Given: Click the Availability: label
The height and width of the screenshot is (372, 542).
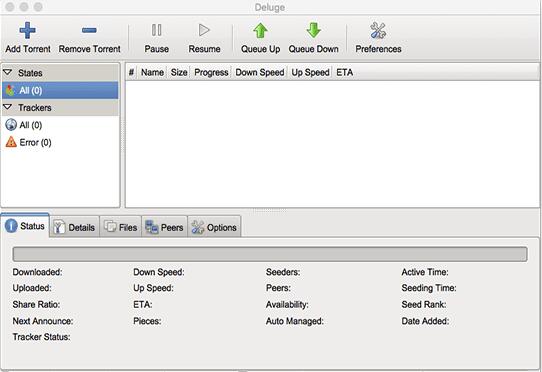Looking at the screenshot, I should click(x=287, y=305).
